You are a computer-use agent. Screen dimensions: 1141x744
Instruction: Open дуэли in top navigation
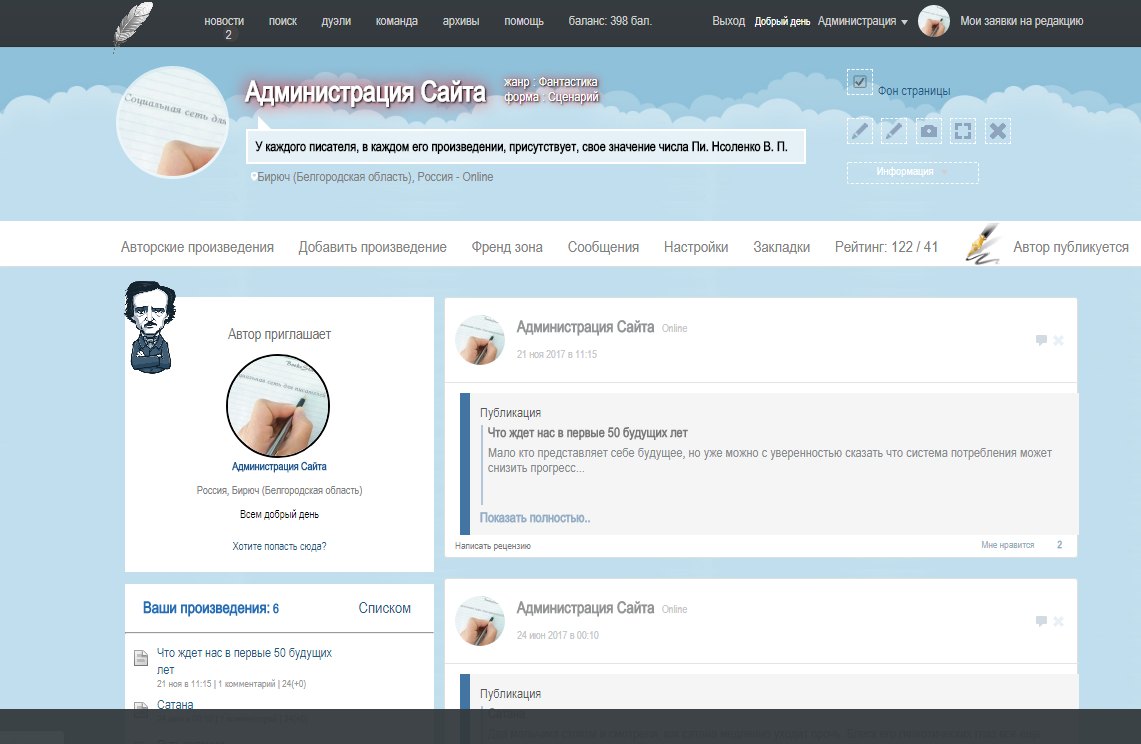[x=336, y=21]
